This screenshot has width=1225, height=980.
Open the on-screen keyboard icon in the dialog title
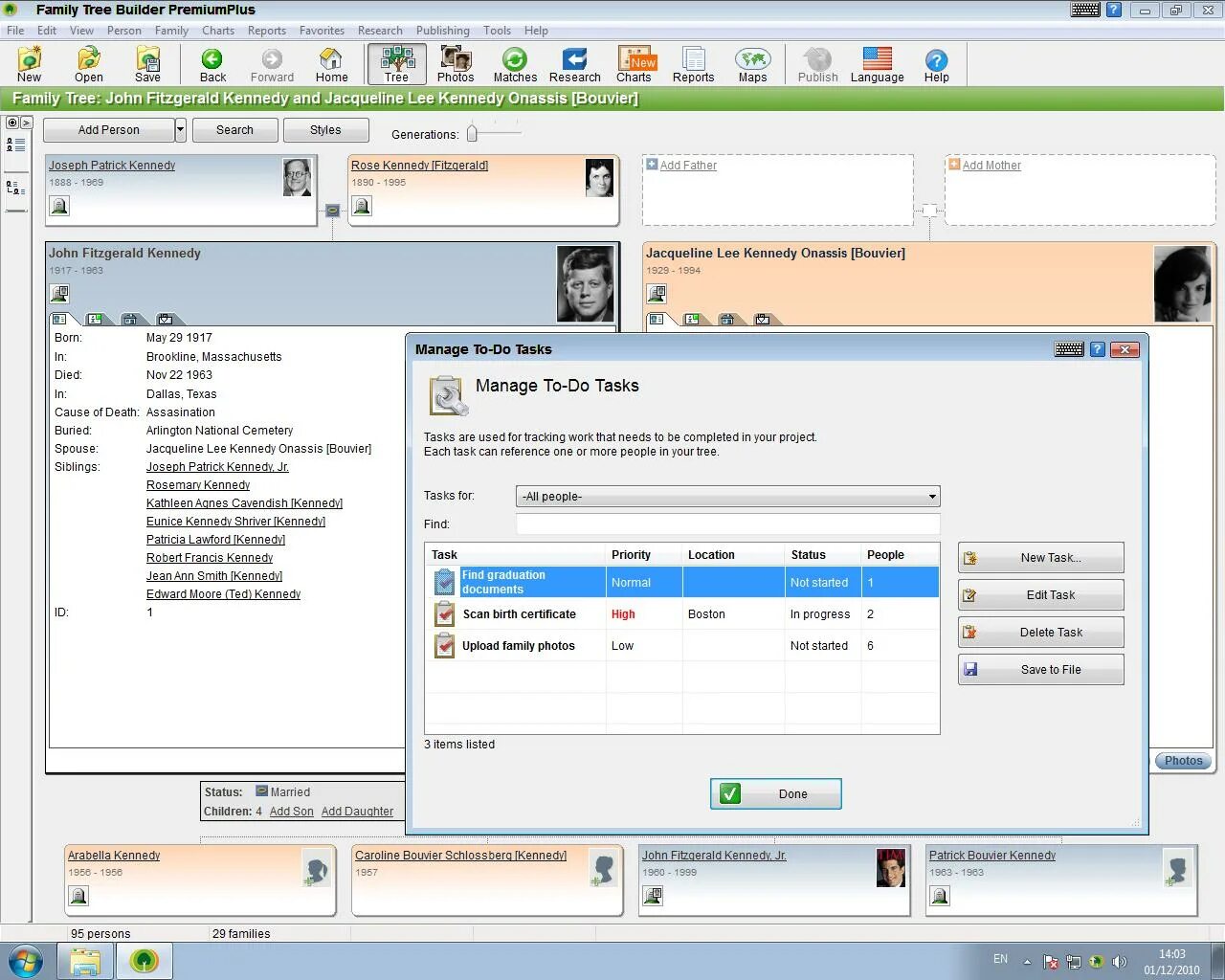(x=1069, y=349)
